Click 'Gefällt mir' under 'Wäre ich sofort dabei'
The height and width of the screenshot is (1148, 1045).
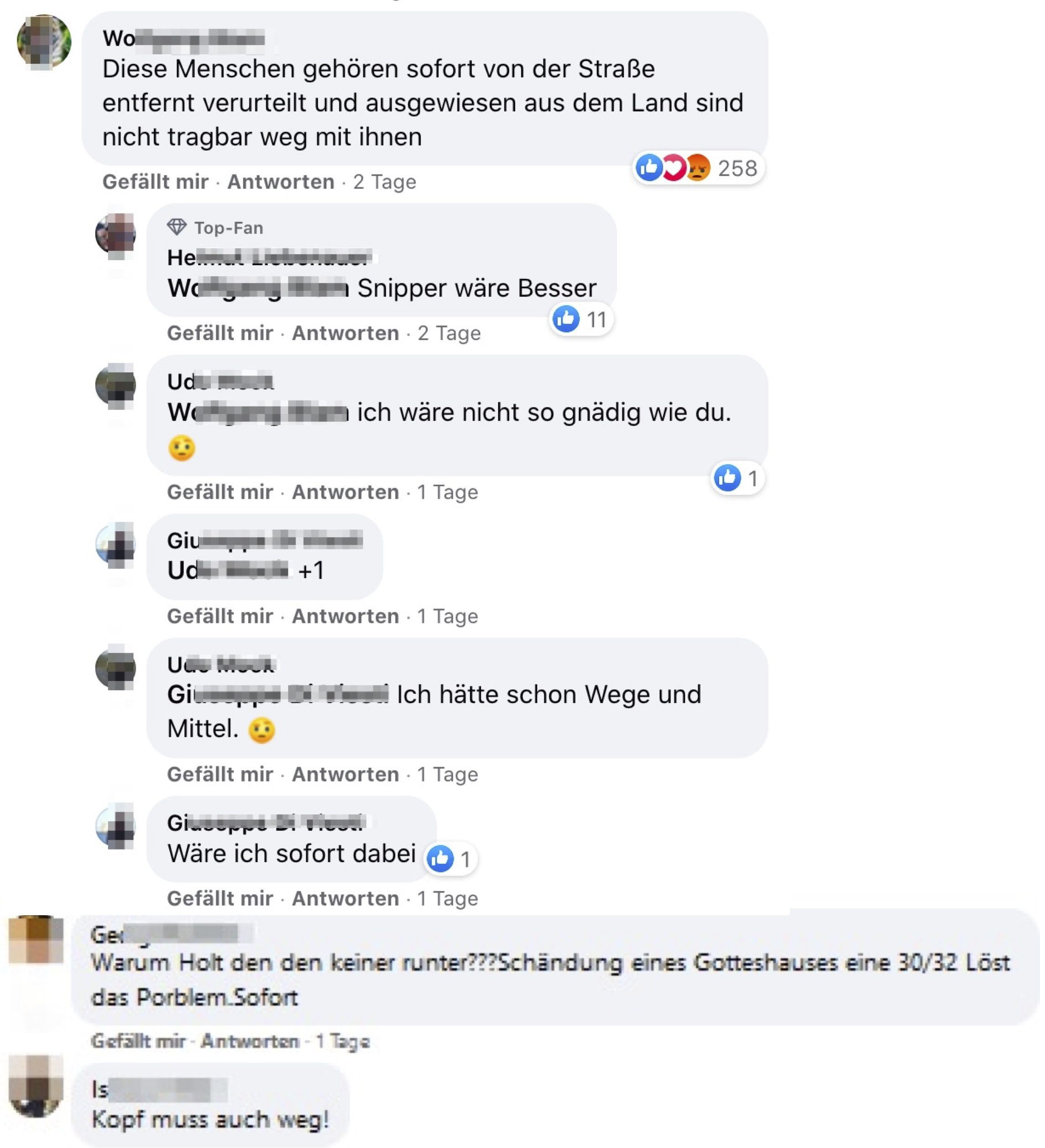219,899
